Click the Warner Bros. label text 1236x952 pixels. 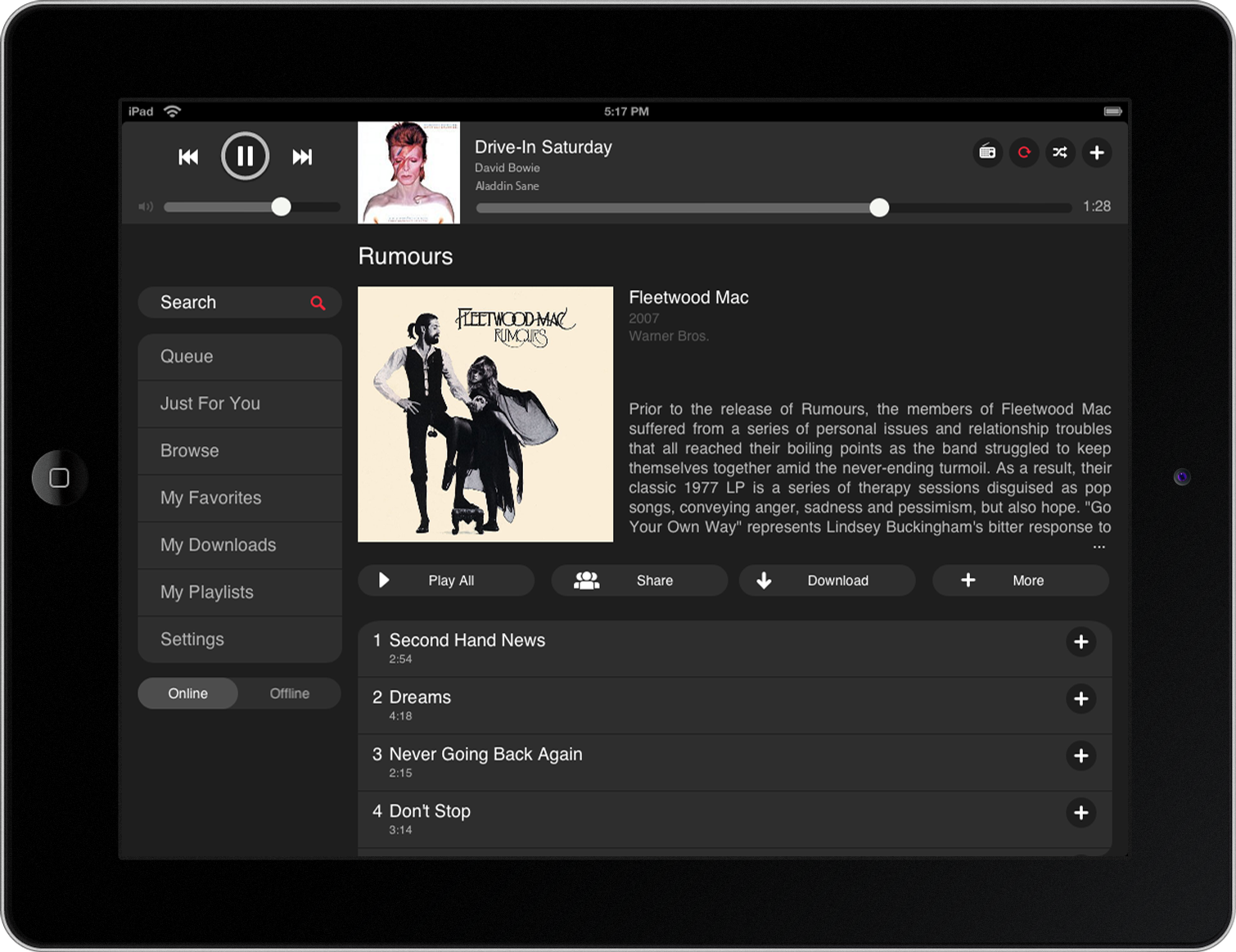(x=669, y=336)
